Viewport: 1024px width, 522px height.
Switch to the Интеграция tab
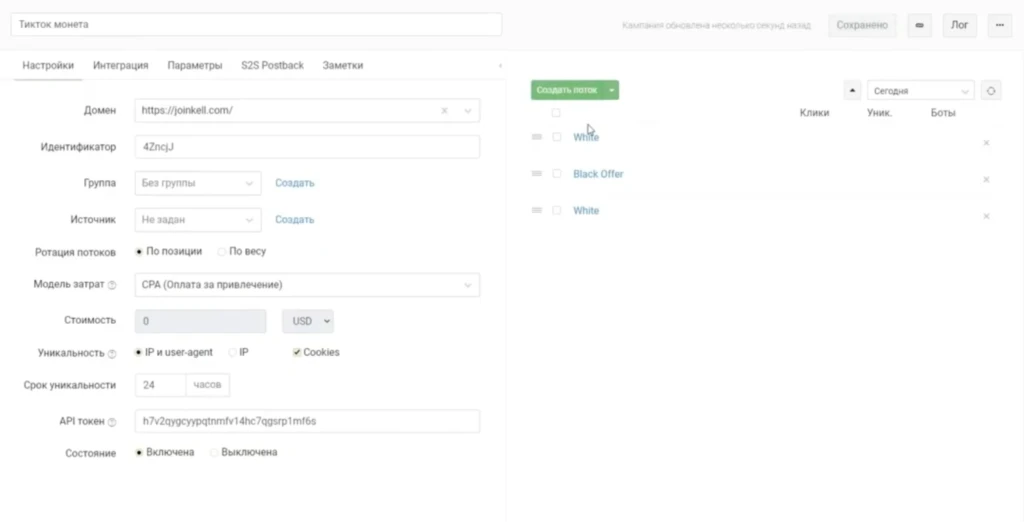[x=120, y=65]
